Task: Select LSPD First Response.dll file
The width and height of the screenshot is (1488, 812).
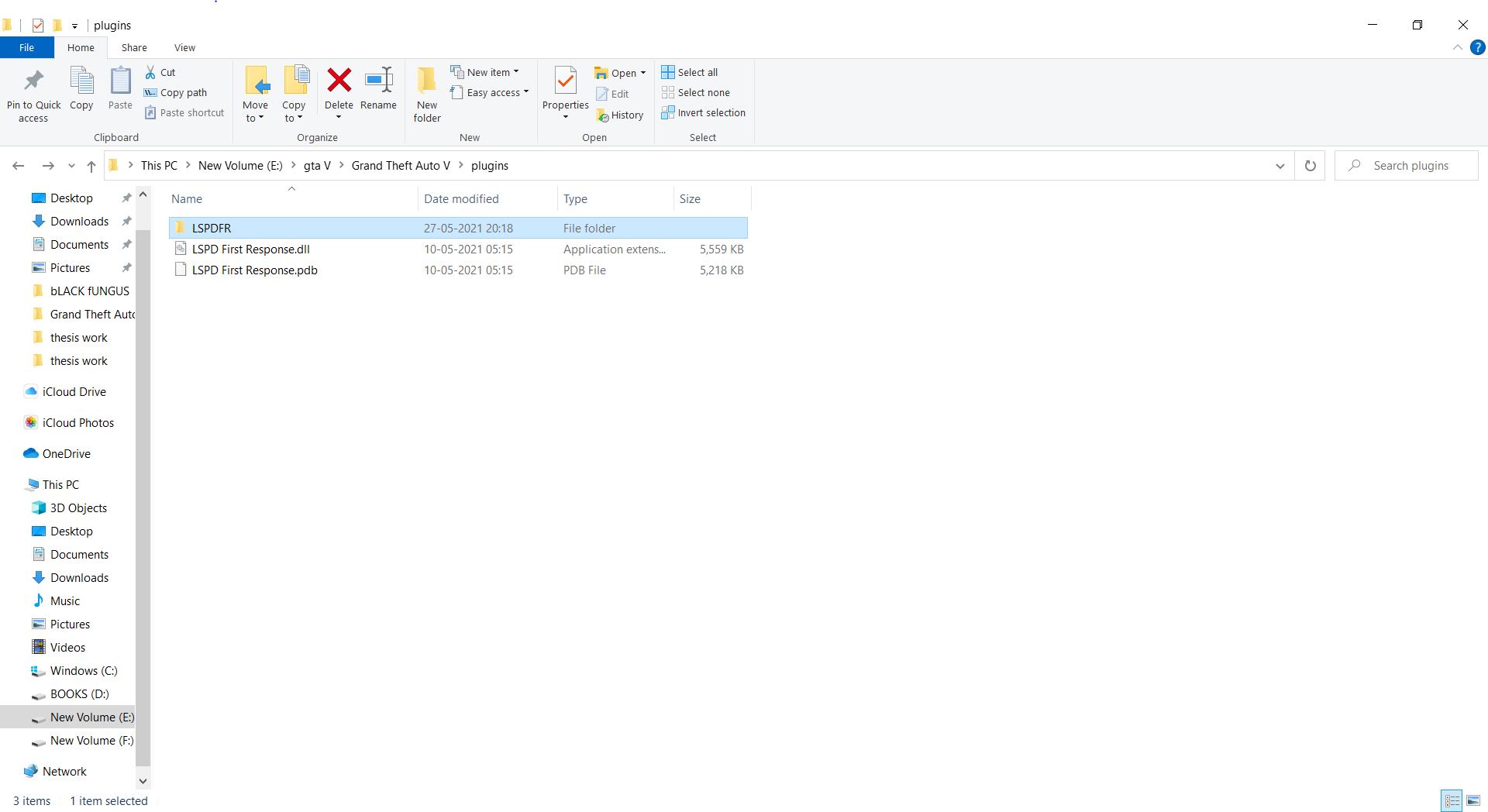Action: click(x=458, y=249)
